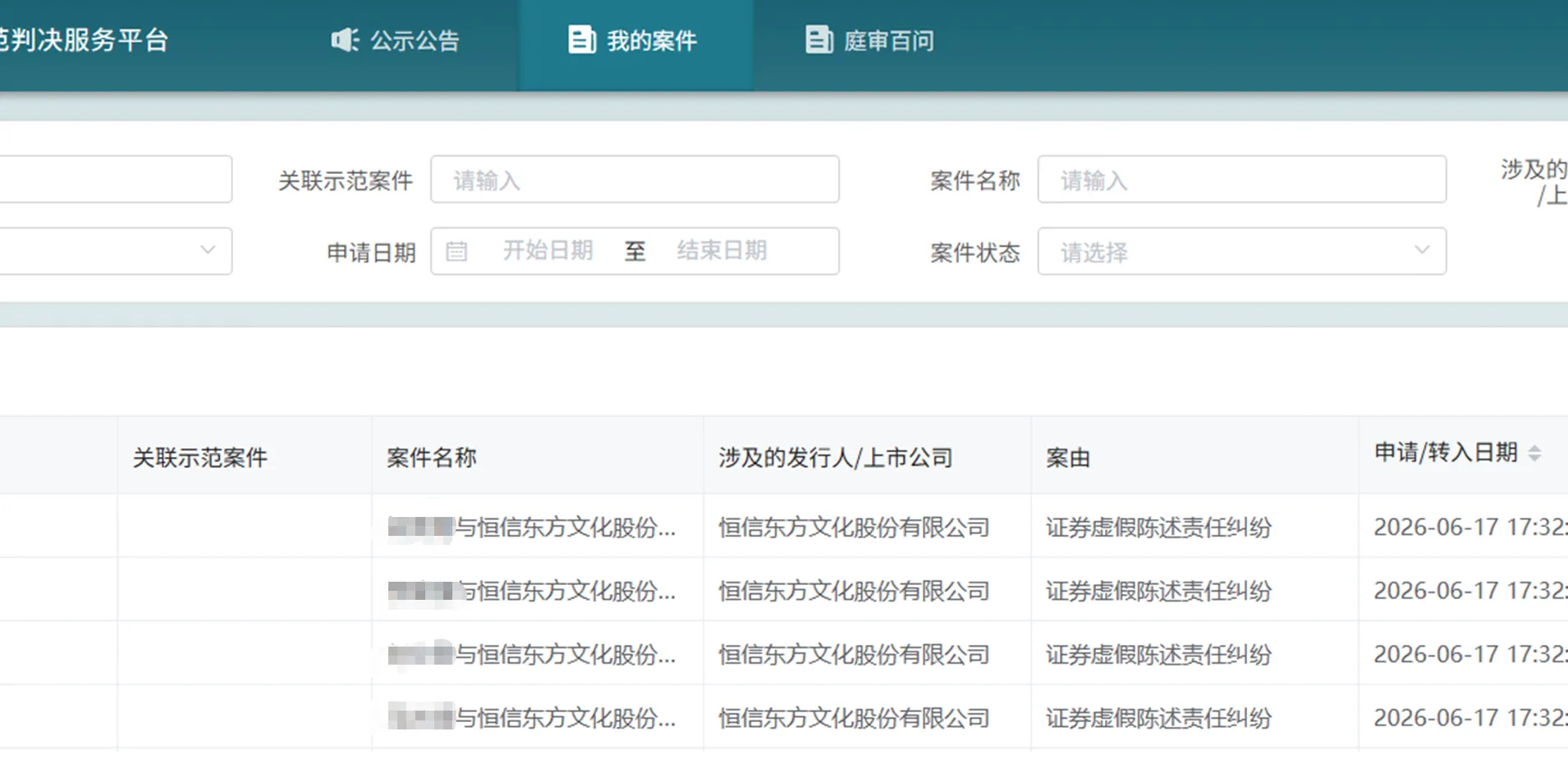Select the 结束日期 end date field
1568x759 pixels.
tap(722, 250)
